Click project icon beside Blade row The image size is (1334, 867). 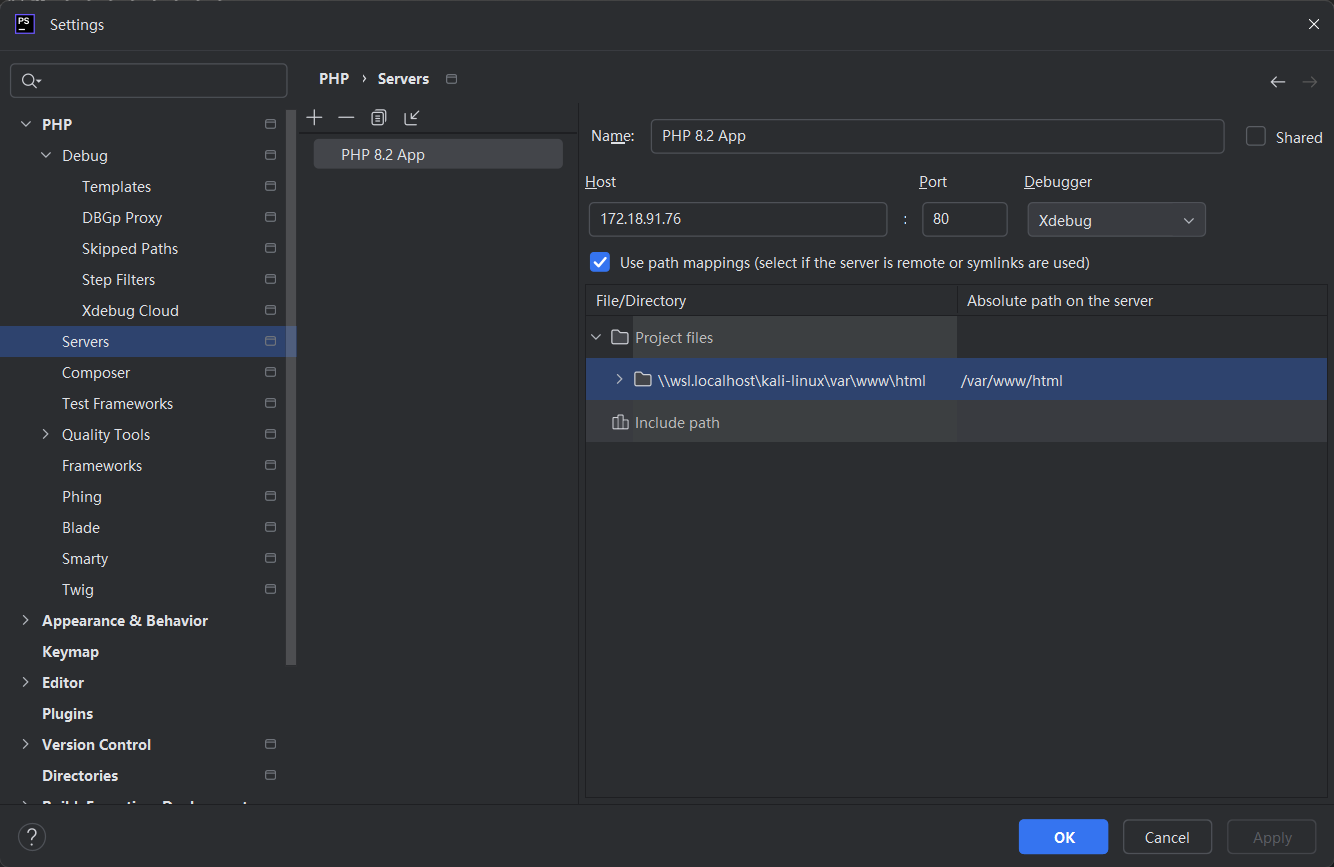270,527
